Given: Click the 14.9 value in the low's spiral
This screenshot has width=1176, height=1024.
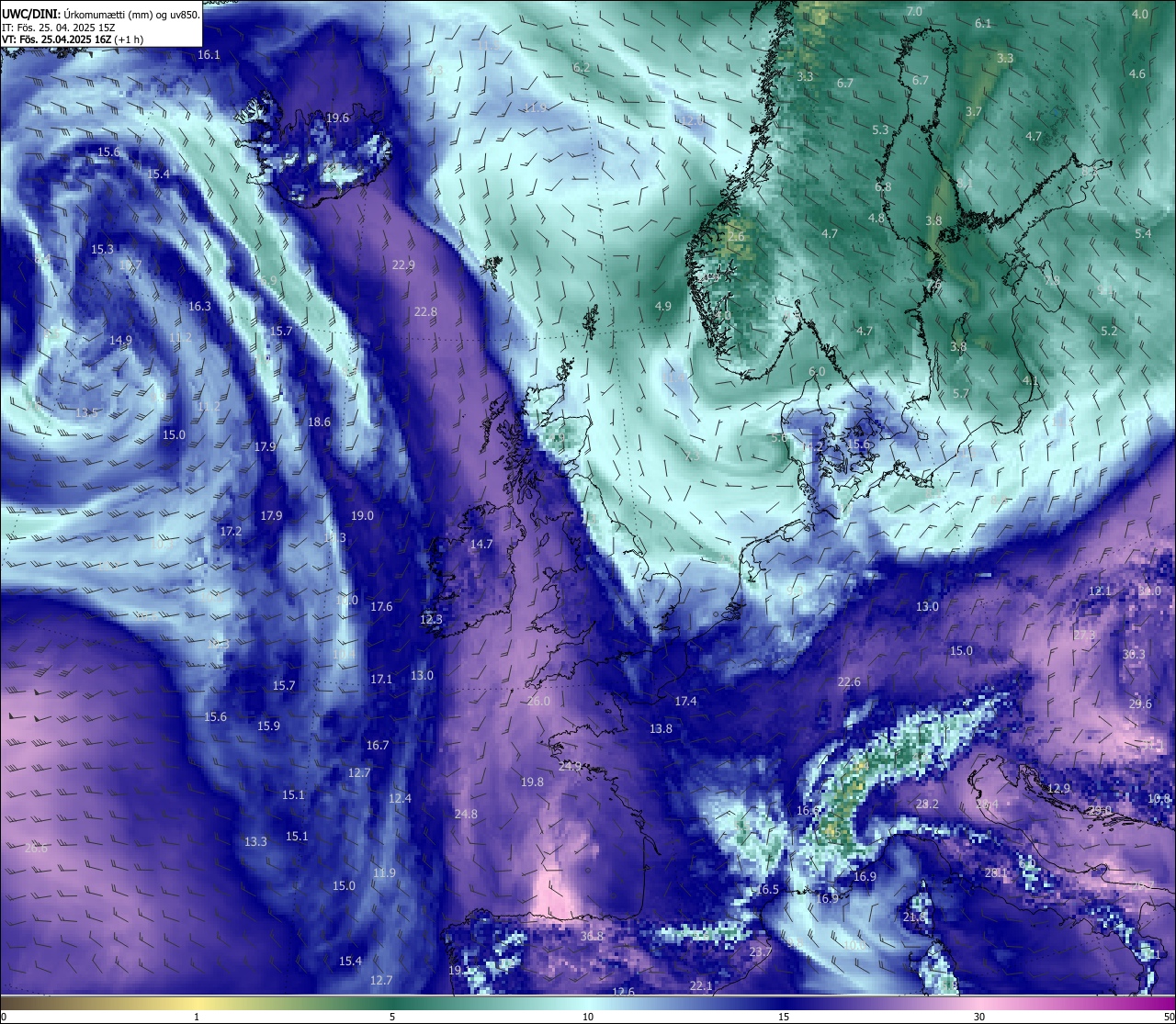Looking at the screenshot, I should pos(120,340).
